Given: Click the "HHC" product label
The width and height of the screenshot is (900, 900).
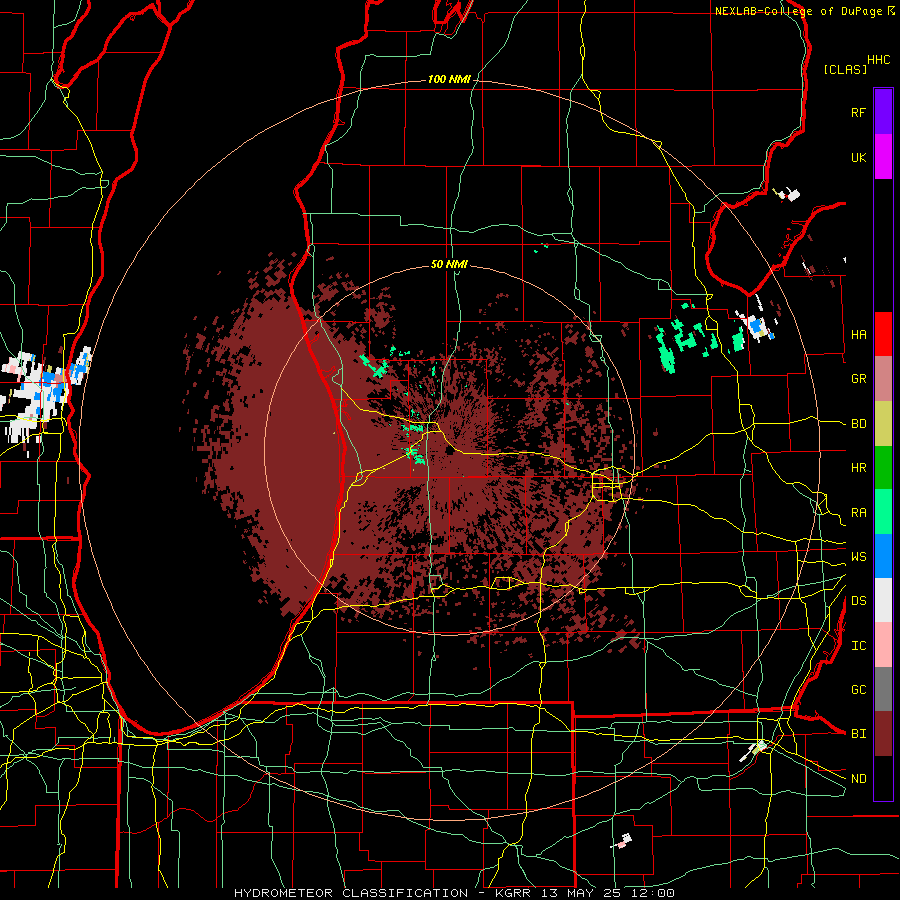Looking at the screenshot, I should point(879,60).
